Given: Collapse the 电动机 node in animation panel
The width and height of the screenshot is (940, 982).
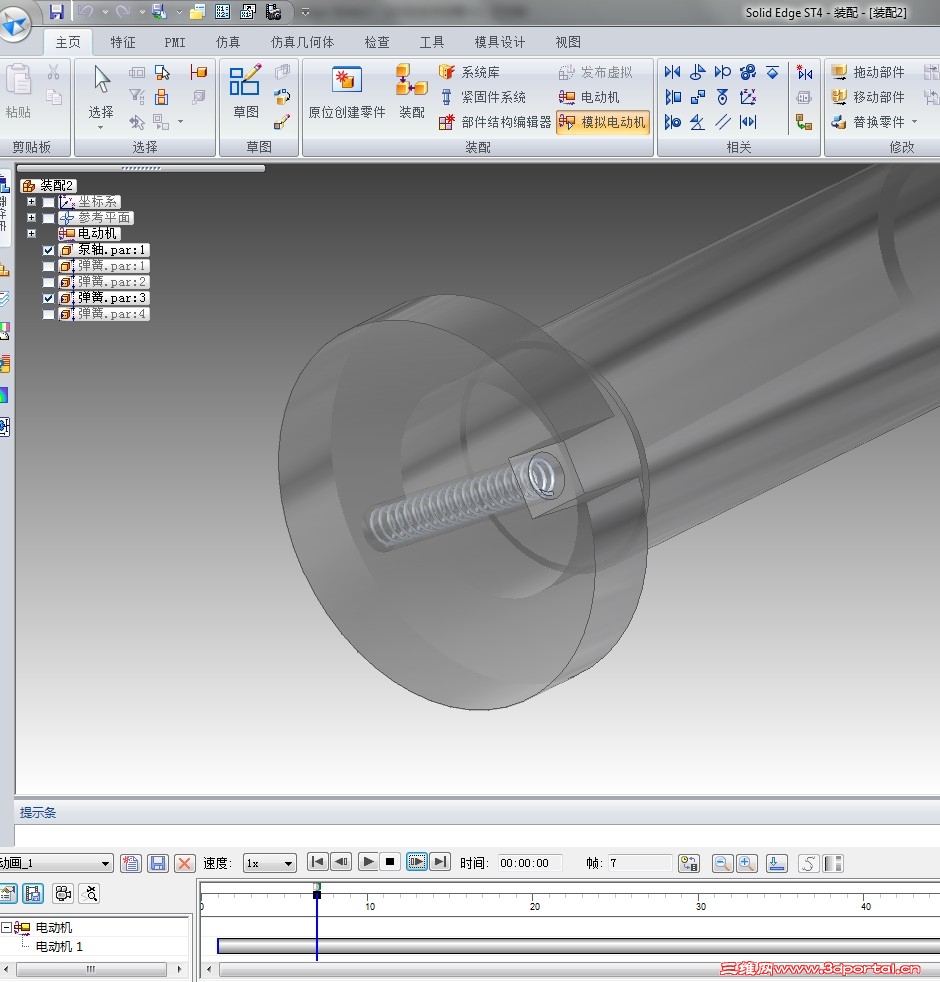Looking at the screenshot, I should [6, 927].
